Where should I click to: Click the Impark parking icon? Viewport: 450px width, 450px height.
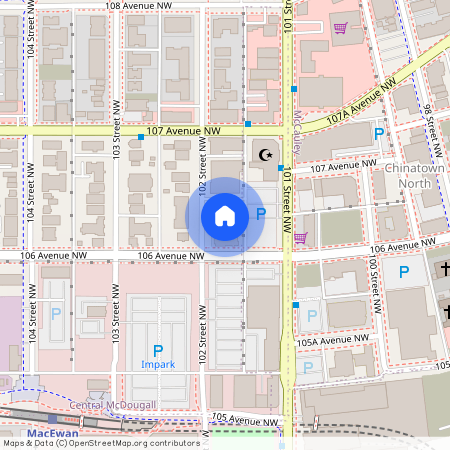(158, 351)
